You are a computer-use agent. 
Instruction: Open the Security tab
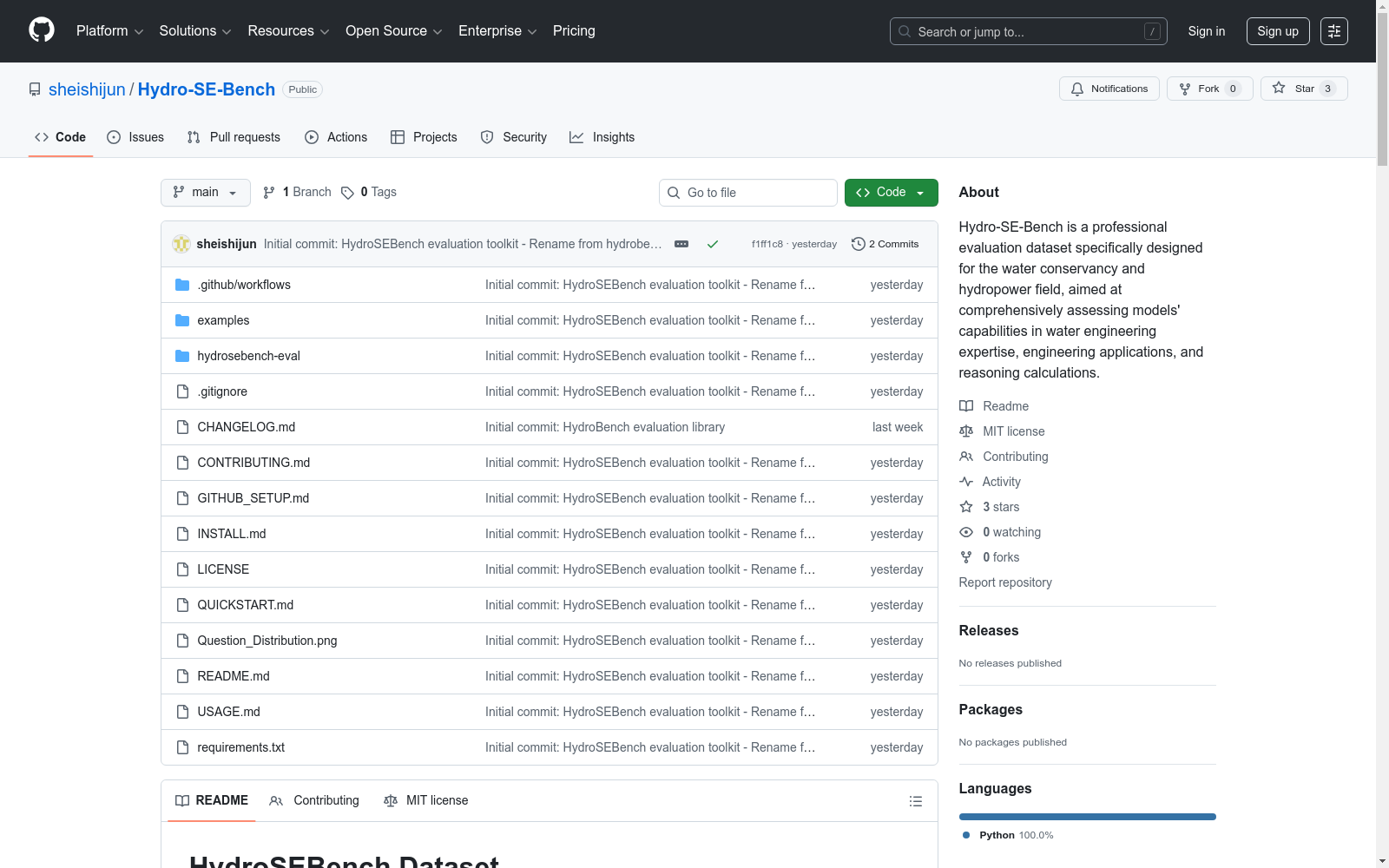coord(514,137)
